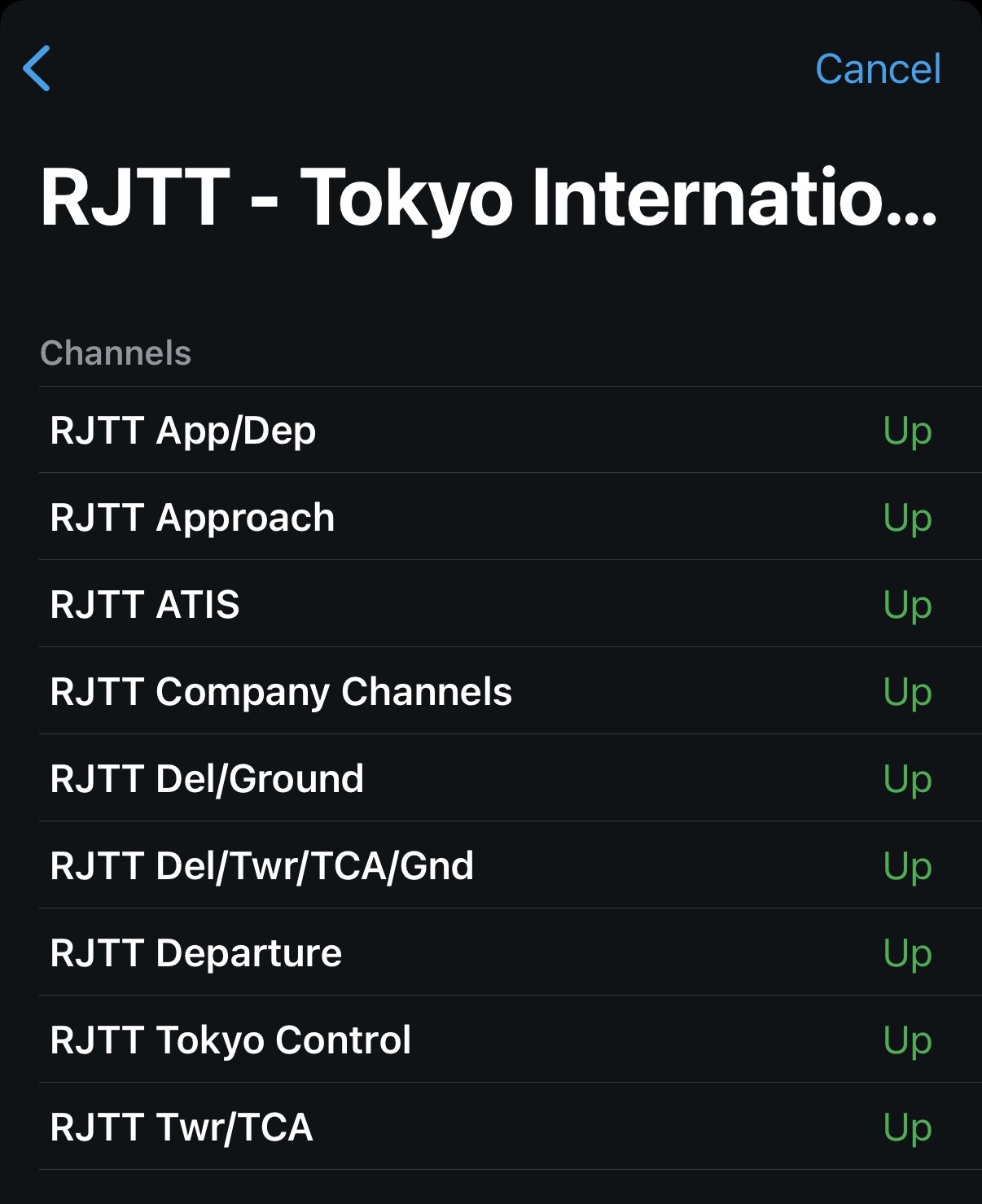This screenshot has height=1204, width=982.
Task: Select the RJTT Approach channel
Action: tap(192, 517)
